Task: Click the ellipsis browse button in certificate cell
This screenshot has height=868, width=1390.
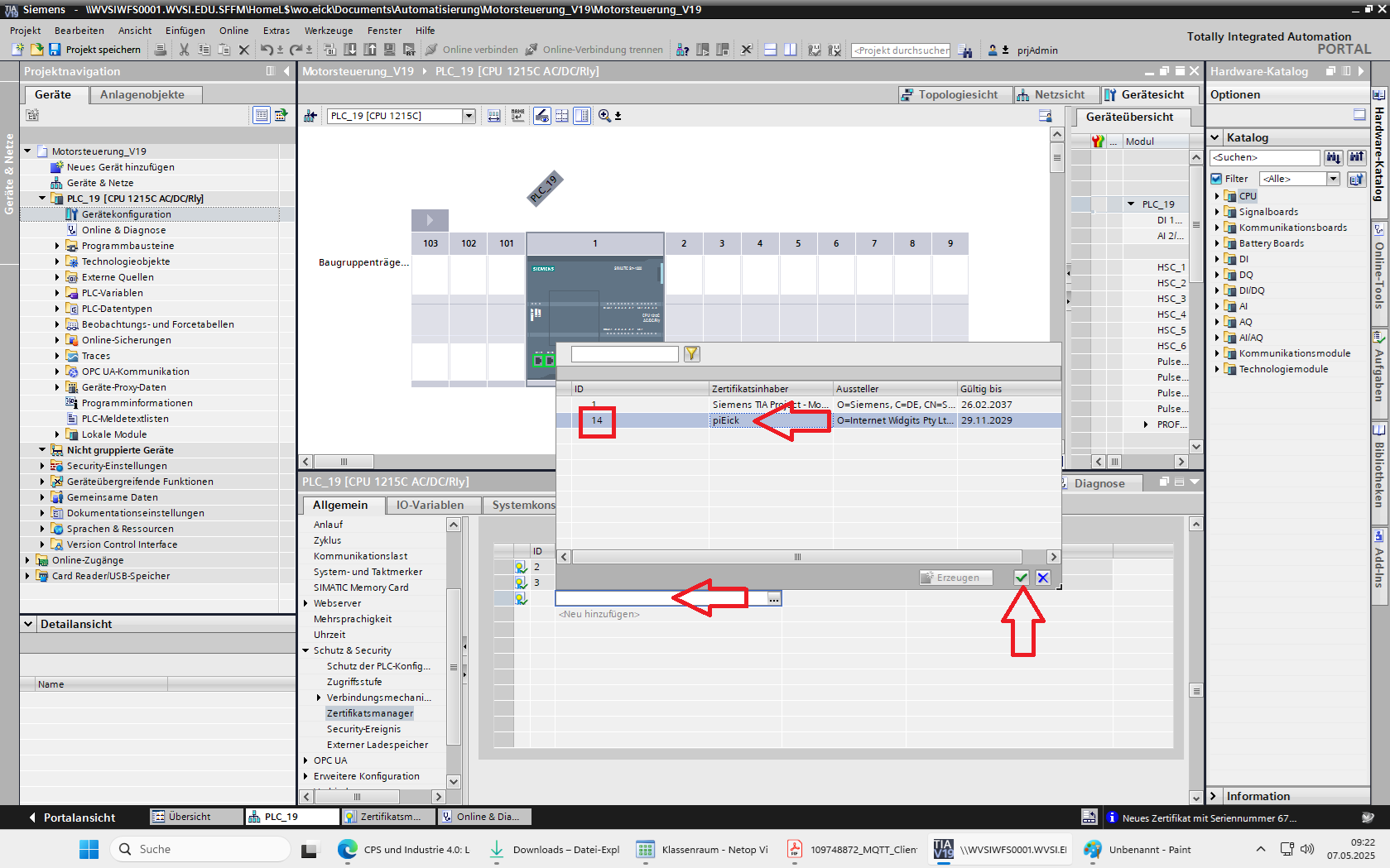Action: point(774,598)
